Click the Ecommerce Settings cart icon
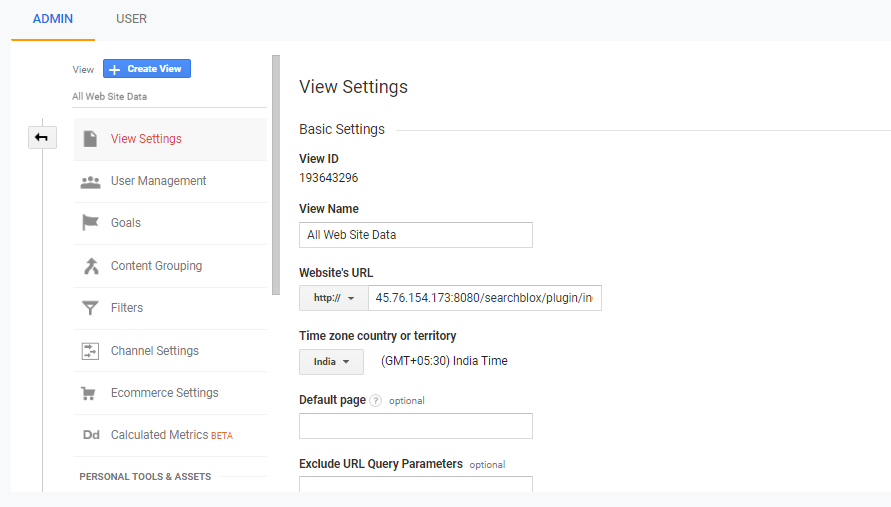891x507 pixels. [91, 393]
